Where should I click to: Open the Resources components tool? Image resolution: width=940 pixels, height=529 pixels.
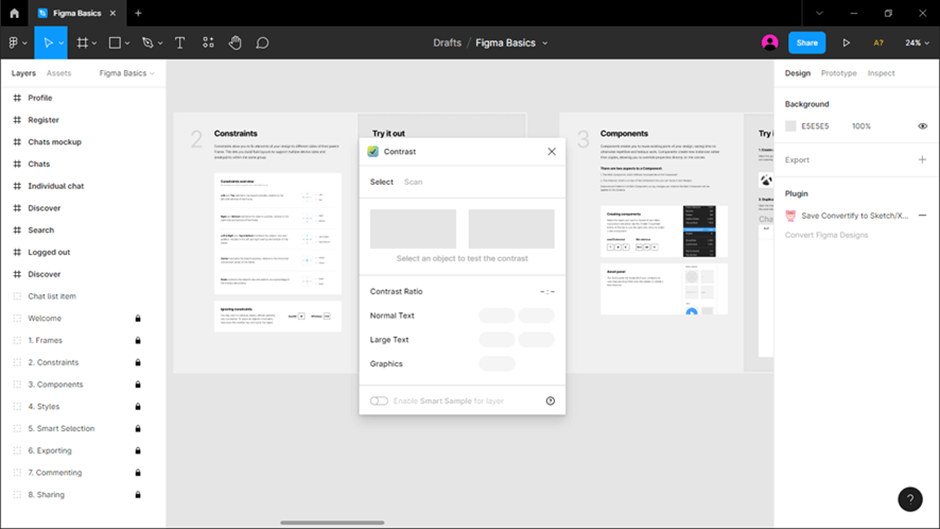click(208, 43)
